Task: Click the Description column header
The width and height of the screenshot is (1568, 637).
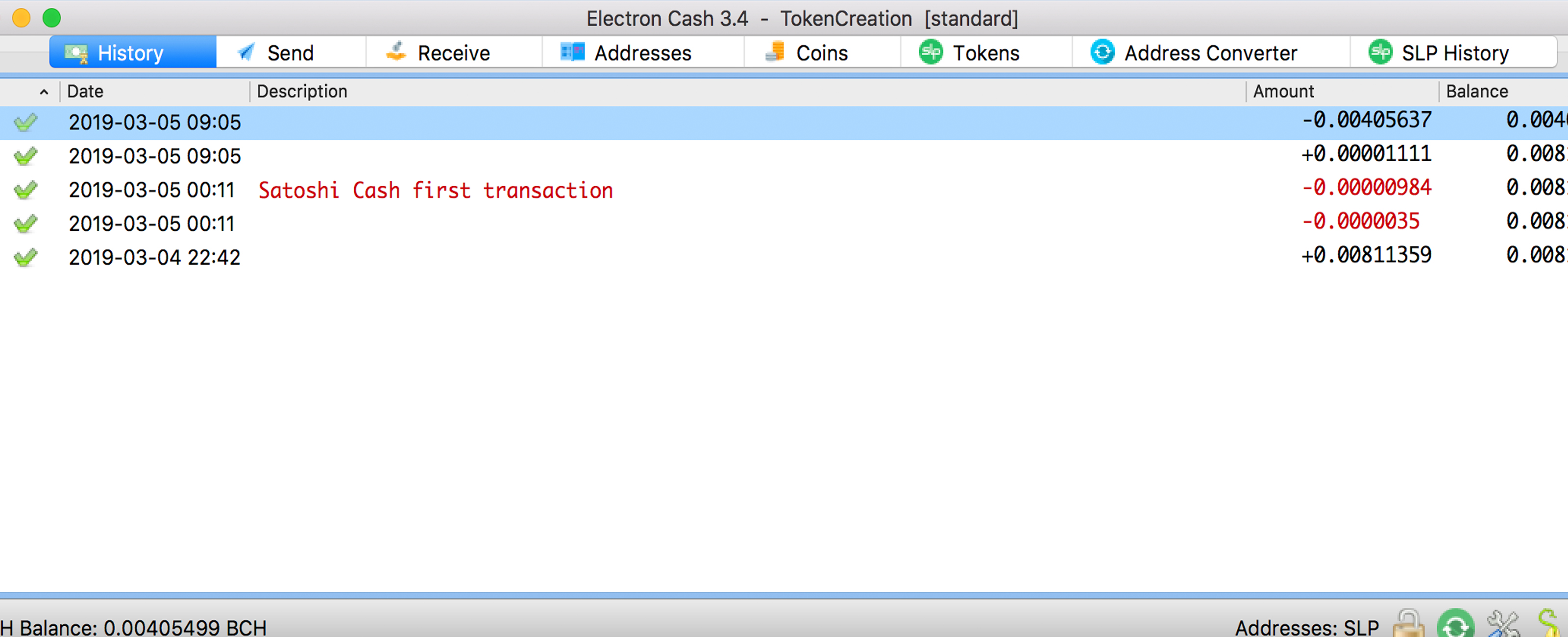Action: pyautogui.click(x=303, y=91)
